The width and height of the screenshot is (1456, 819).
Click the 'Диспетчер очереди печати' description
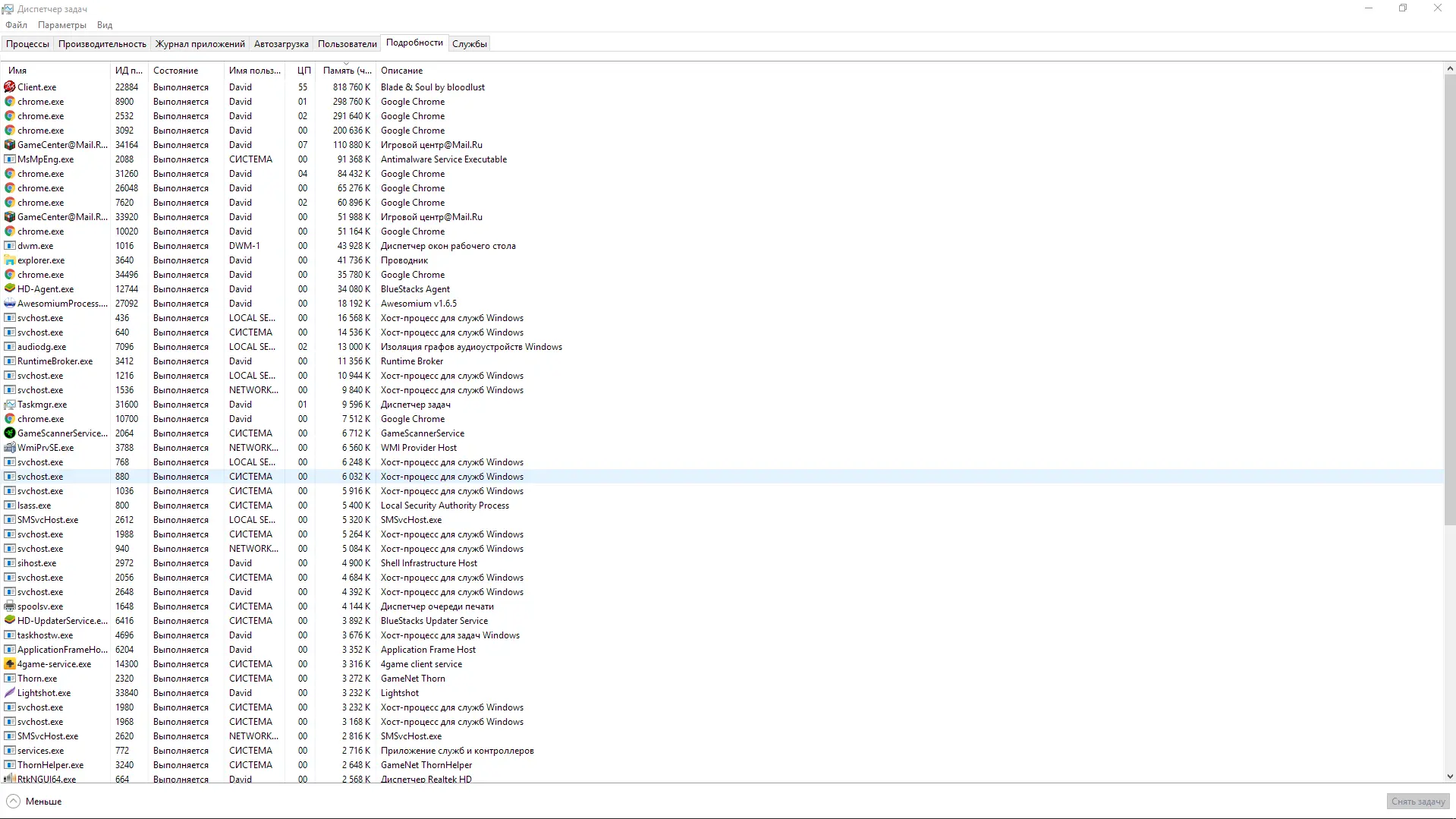(x=437, y=606)
